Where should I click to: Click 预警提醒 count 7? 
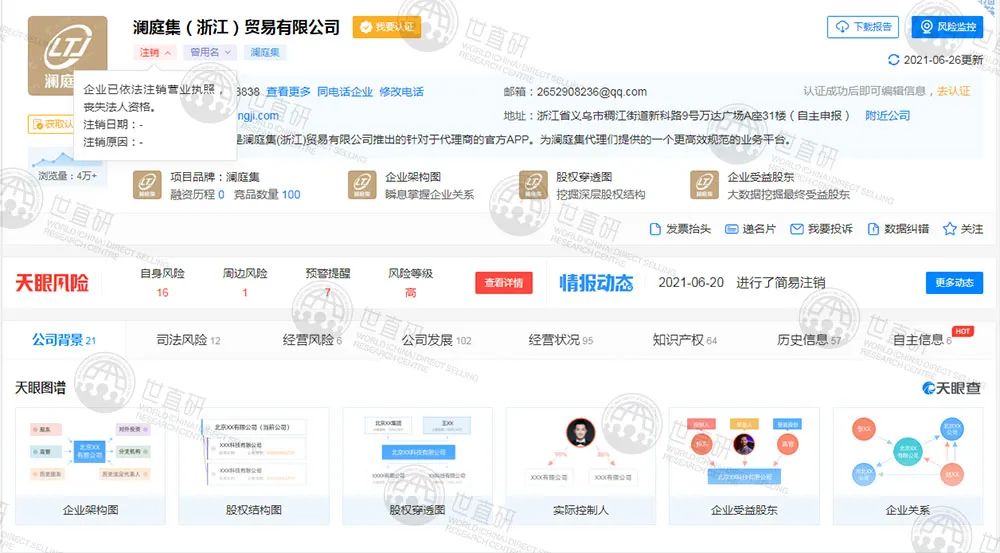(x=328, y=293)
